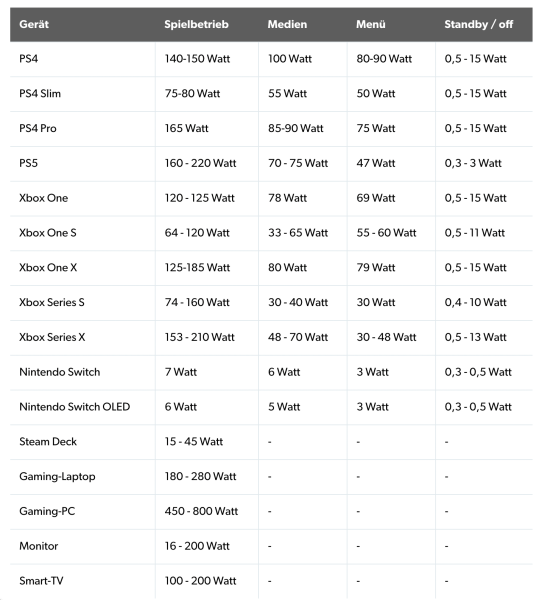The height and width of the screenshot is (600, 539).
Task: Click the 0,3 - 3 Watt standby value
Action: coord(473,163)
